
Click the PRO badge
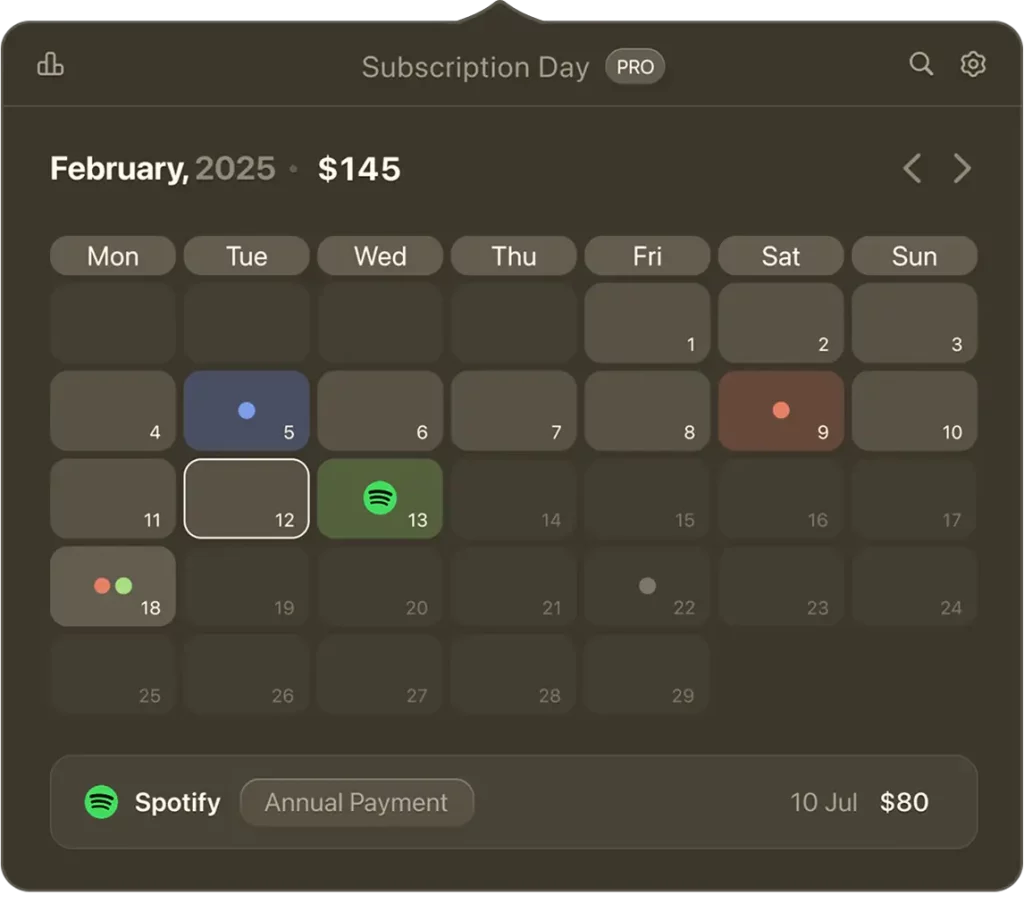click(x=635, y=67)
